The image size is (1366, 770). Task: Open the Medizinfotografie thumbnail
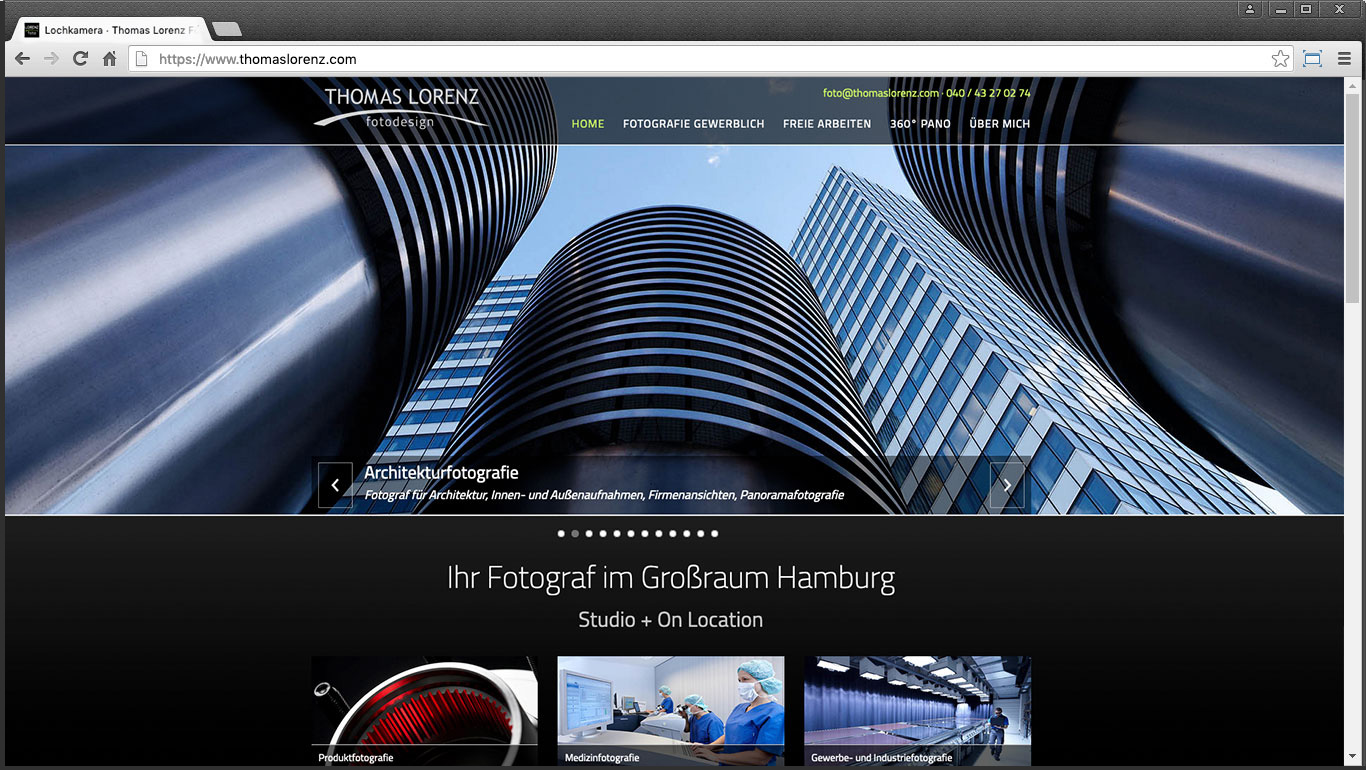671,711
